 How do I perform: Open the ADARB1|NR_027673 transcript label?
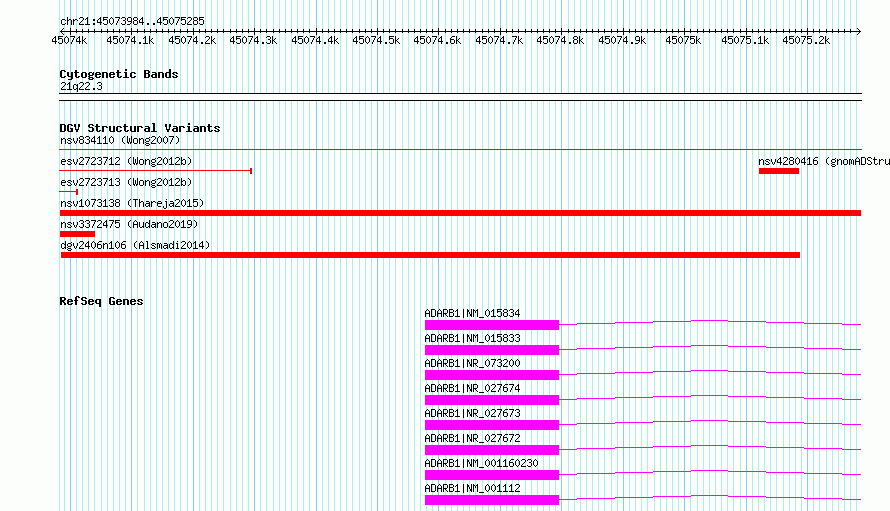pyautogui.click(x=472, y=413)
